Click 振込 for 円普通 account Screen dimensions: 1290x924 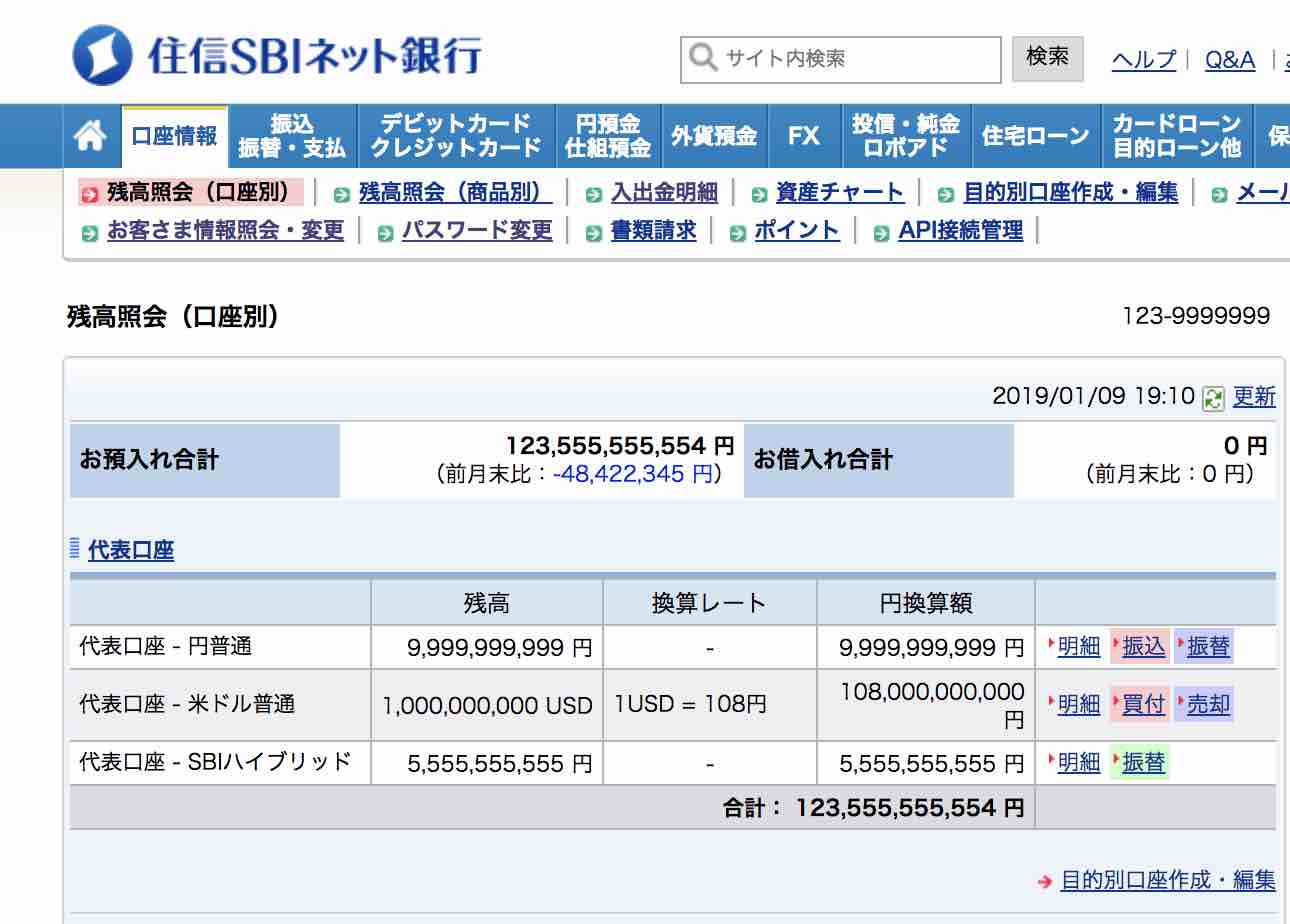[x=1144, y=647]
